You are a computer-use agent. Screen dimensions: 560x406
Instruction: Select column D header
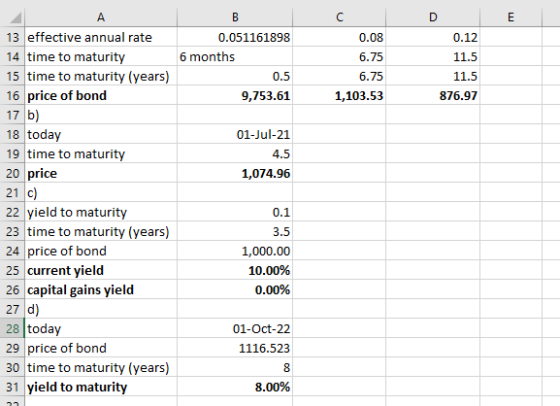(432, 17)
